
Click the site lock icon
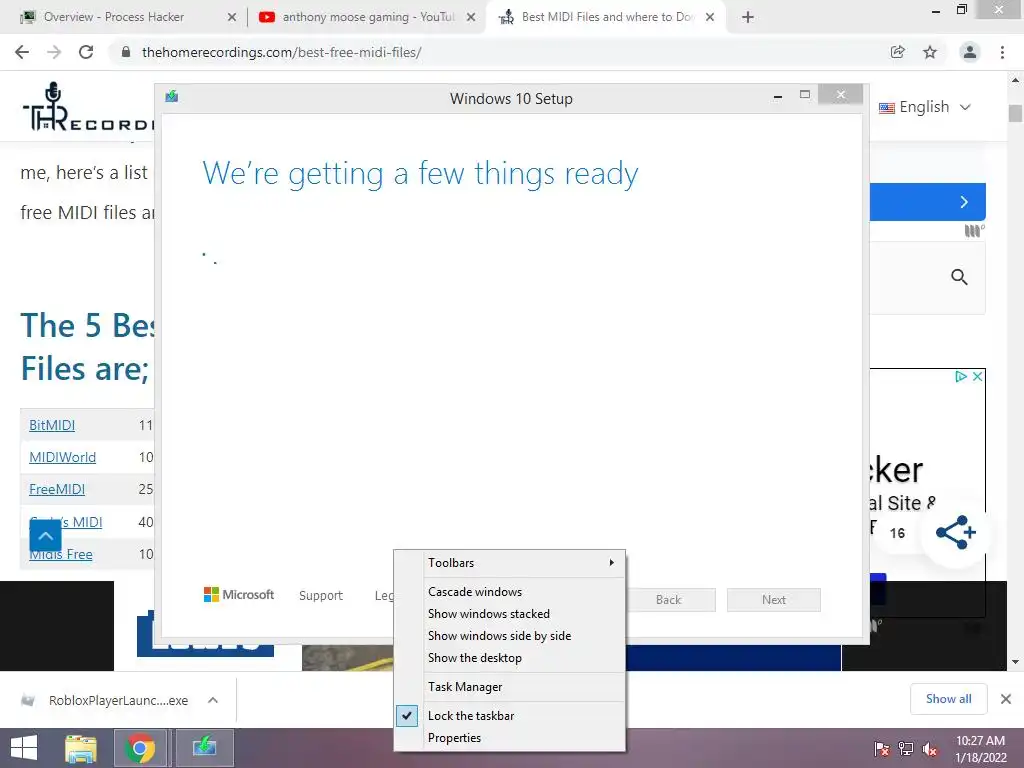[126, 52]
